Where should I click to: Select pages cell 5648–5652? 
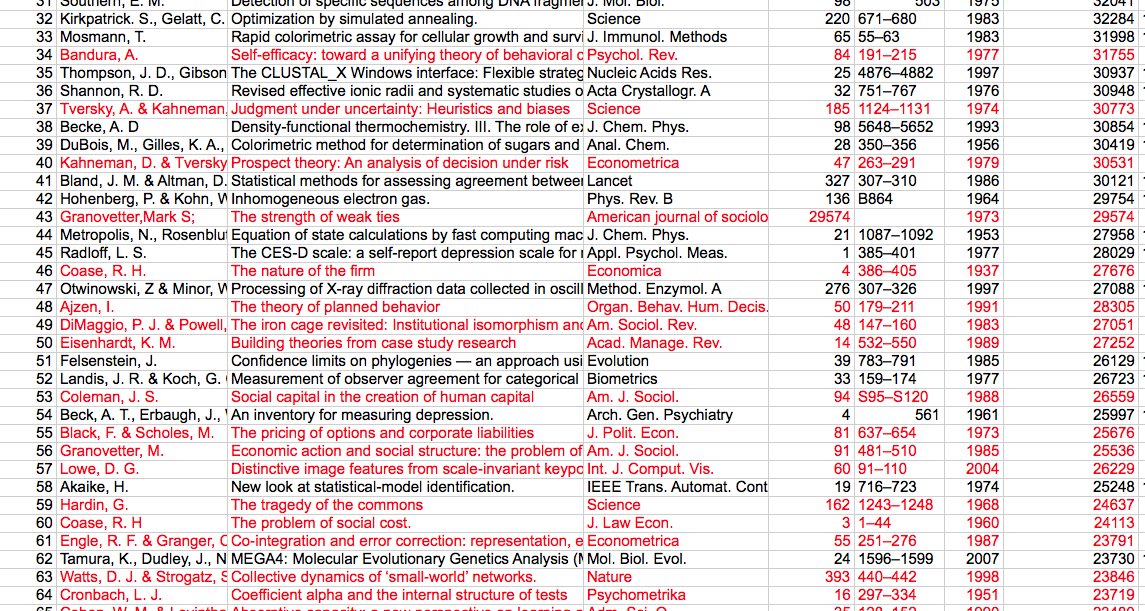(899, 127)
